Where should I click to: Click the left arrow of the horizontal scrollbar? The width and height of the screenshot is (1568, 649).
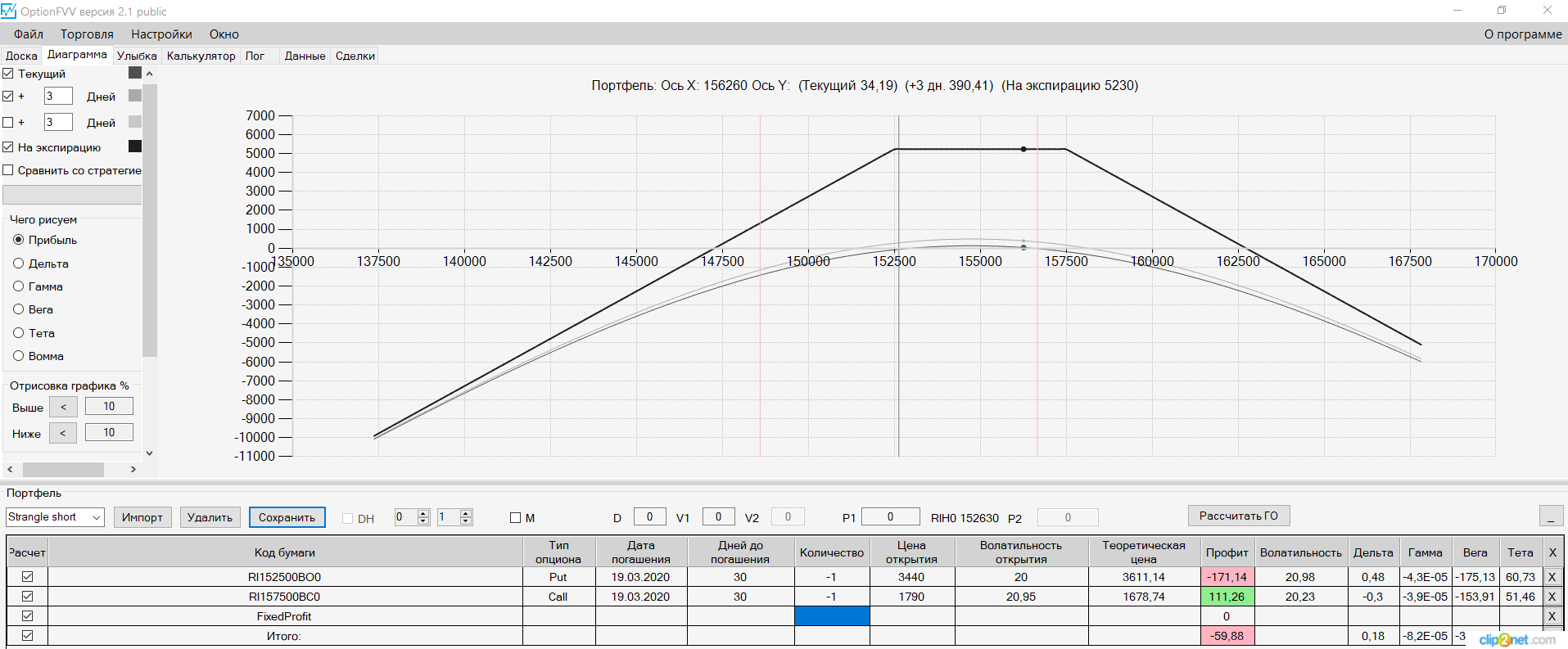[x=10, y=470]
